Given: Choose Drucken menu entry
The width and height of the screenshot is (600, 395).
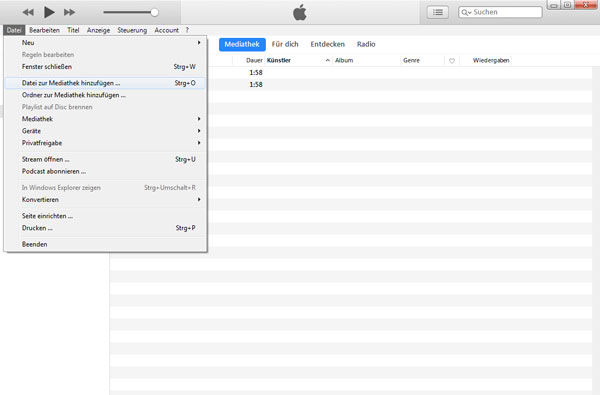Looking at the screenshot, I should [105, 228].
